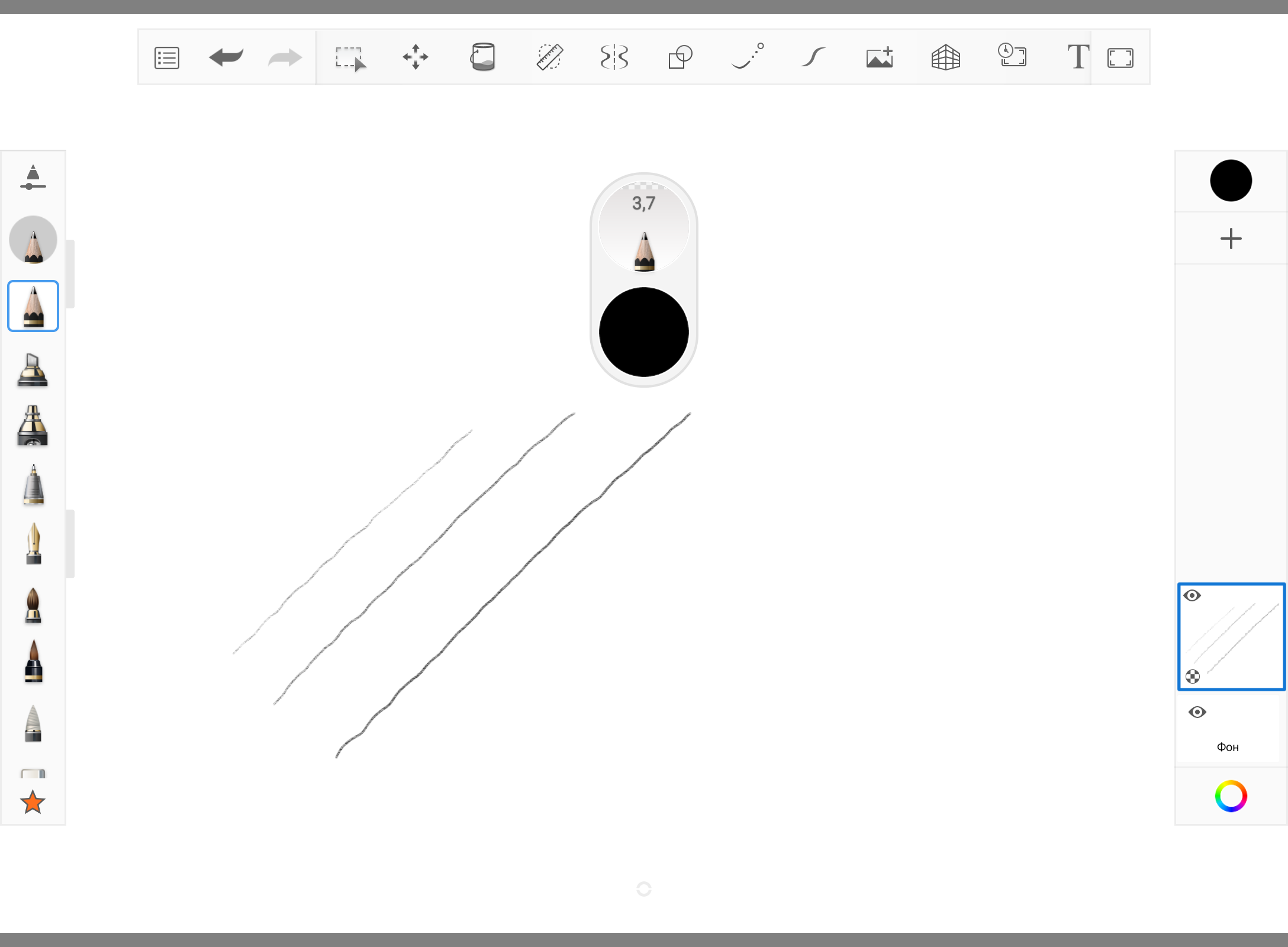Select the Selection marquee tool
The image size is (1288, 947).
click(350, 58)
